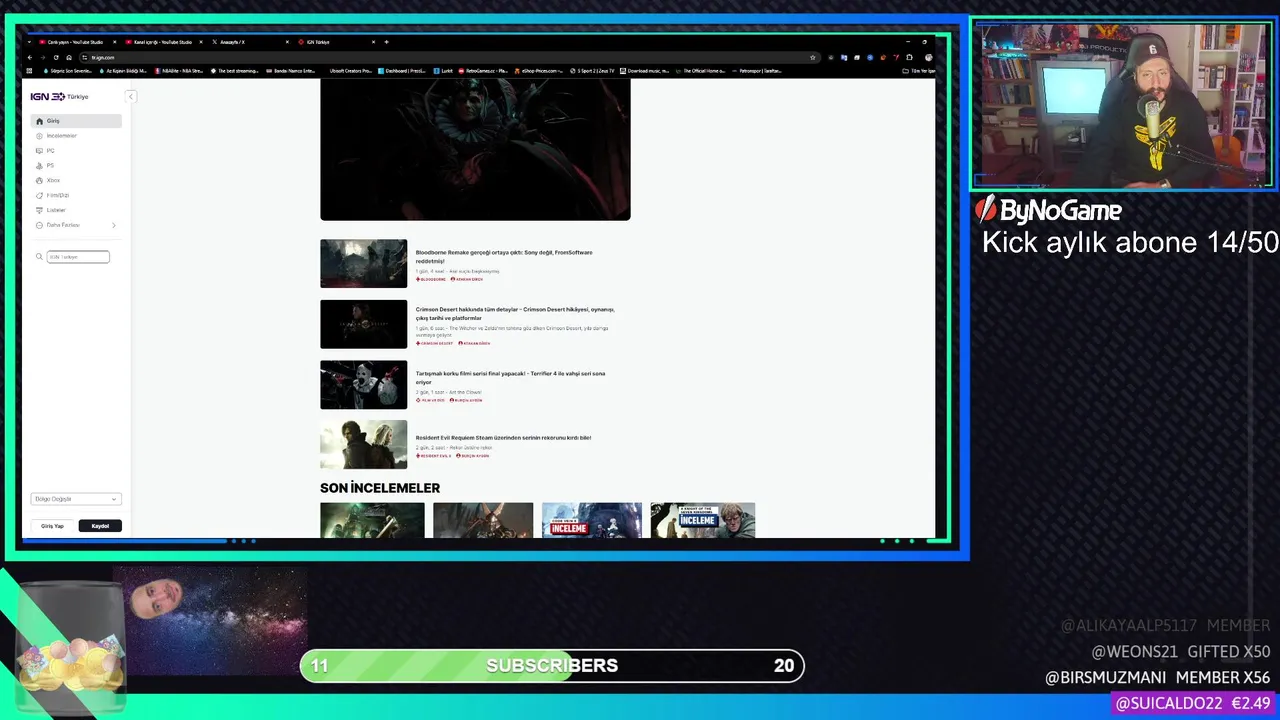This screenshot has height=720, width=1280.
Task: Bookmark the page with the star icon
Action: (x=813, y=57)
